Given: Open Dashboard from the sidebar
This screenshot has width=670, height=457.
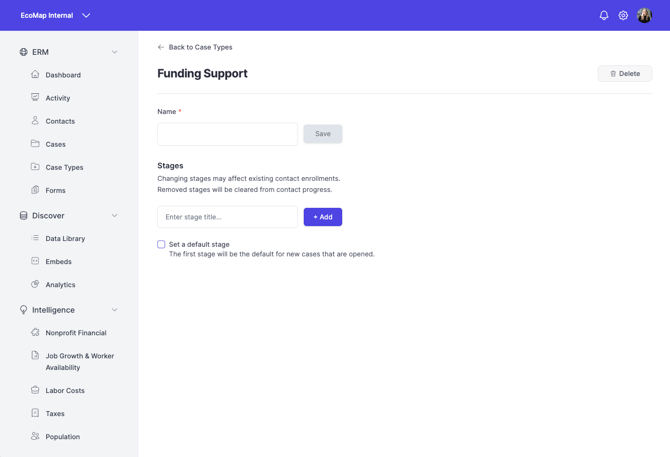Looking at the screenshot, I should (x=63, y=75).
